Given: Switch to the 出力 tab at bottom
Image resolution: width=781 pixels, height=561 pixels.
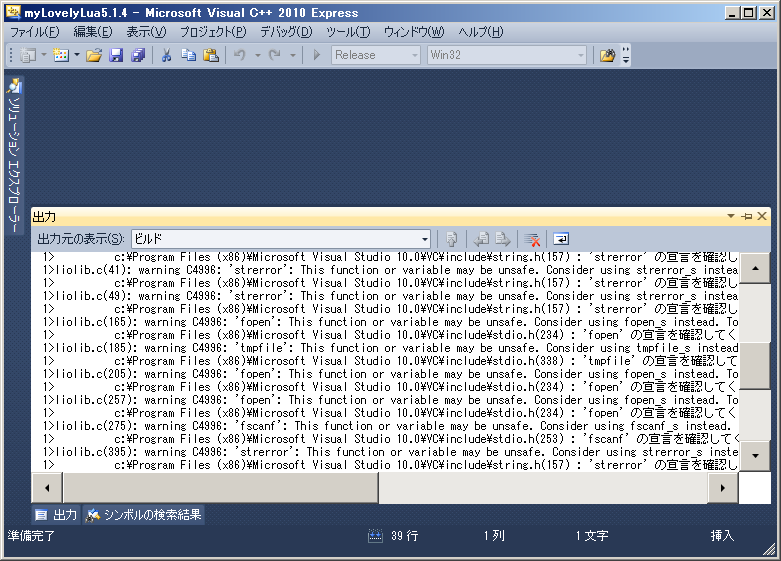Looking at the screenshot, I should click(x=56, y=515).
